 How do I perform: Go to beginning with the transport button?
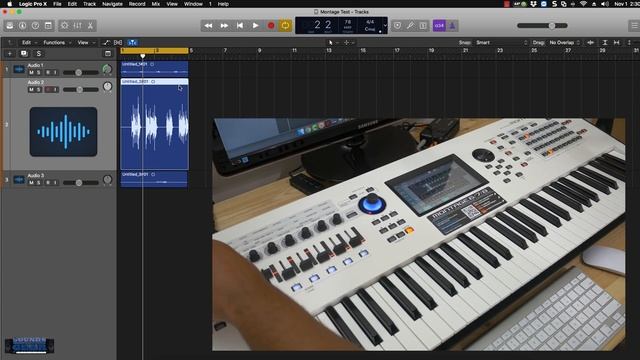pyautogui.click(x=240, y=26)
